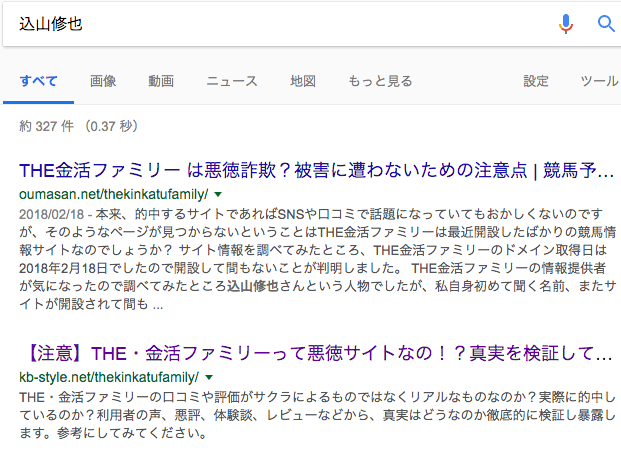Open the 地図 tab
The image size is (621, 450).
(303, 81)
